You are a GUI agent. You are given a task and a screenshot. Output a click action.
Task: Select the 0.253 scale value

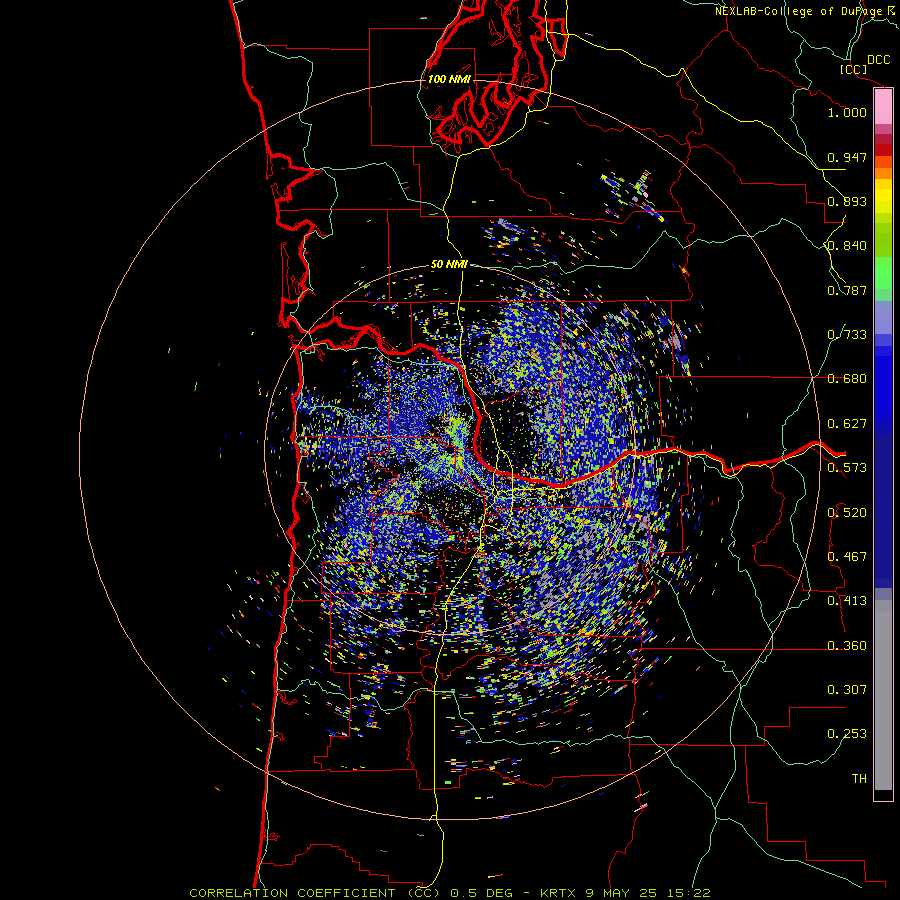coord(847,734)
